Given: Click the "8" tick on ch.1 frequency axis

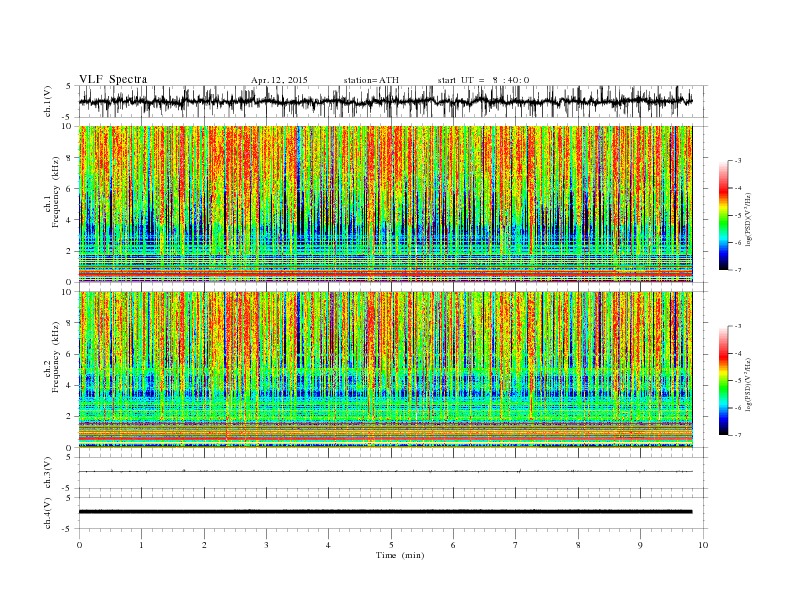Looking at the screenshot, I should tap(69, 158).
